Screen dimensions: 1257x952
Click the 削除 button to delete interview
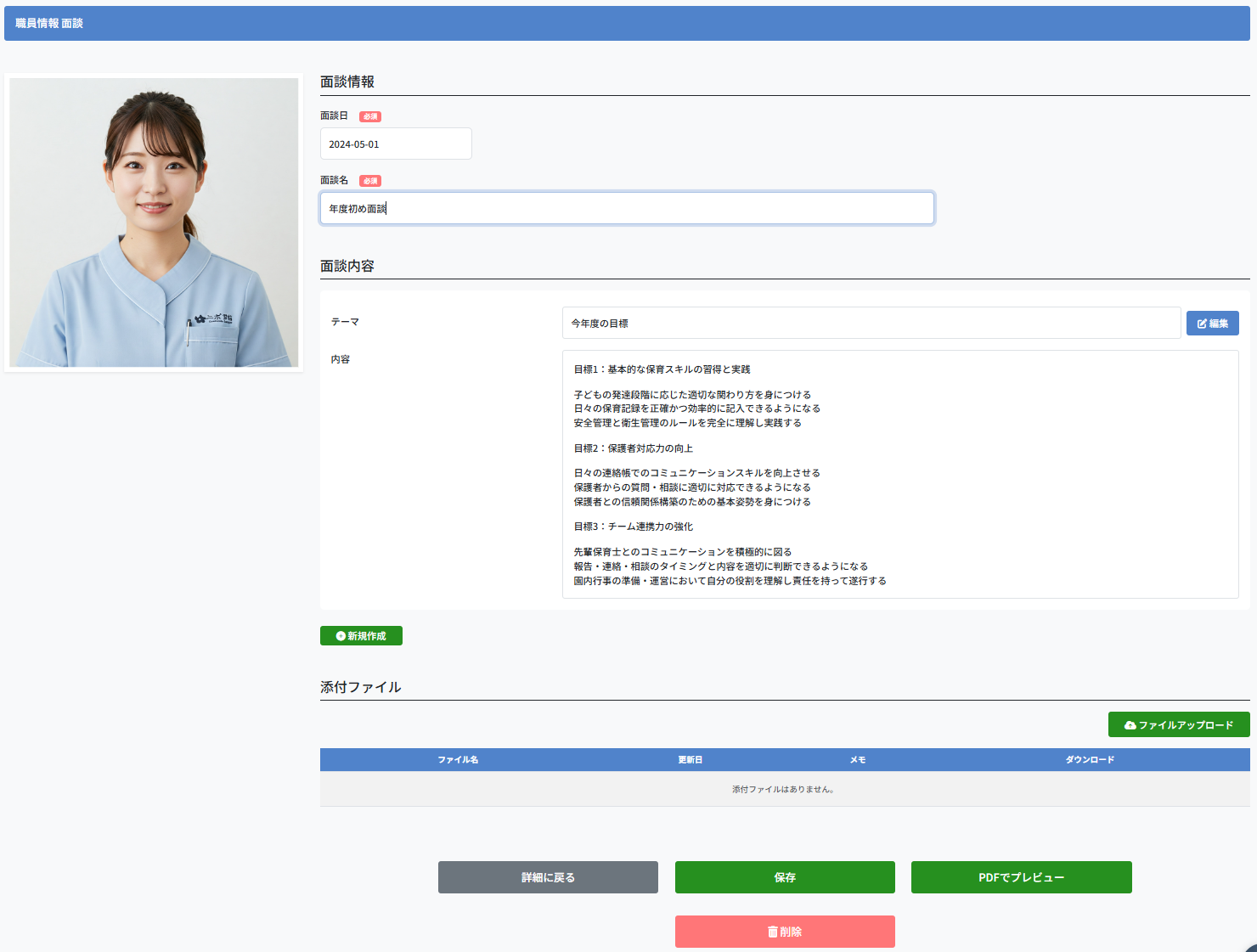(x=784, y=931)
